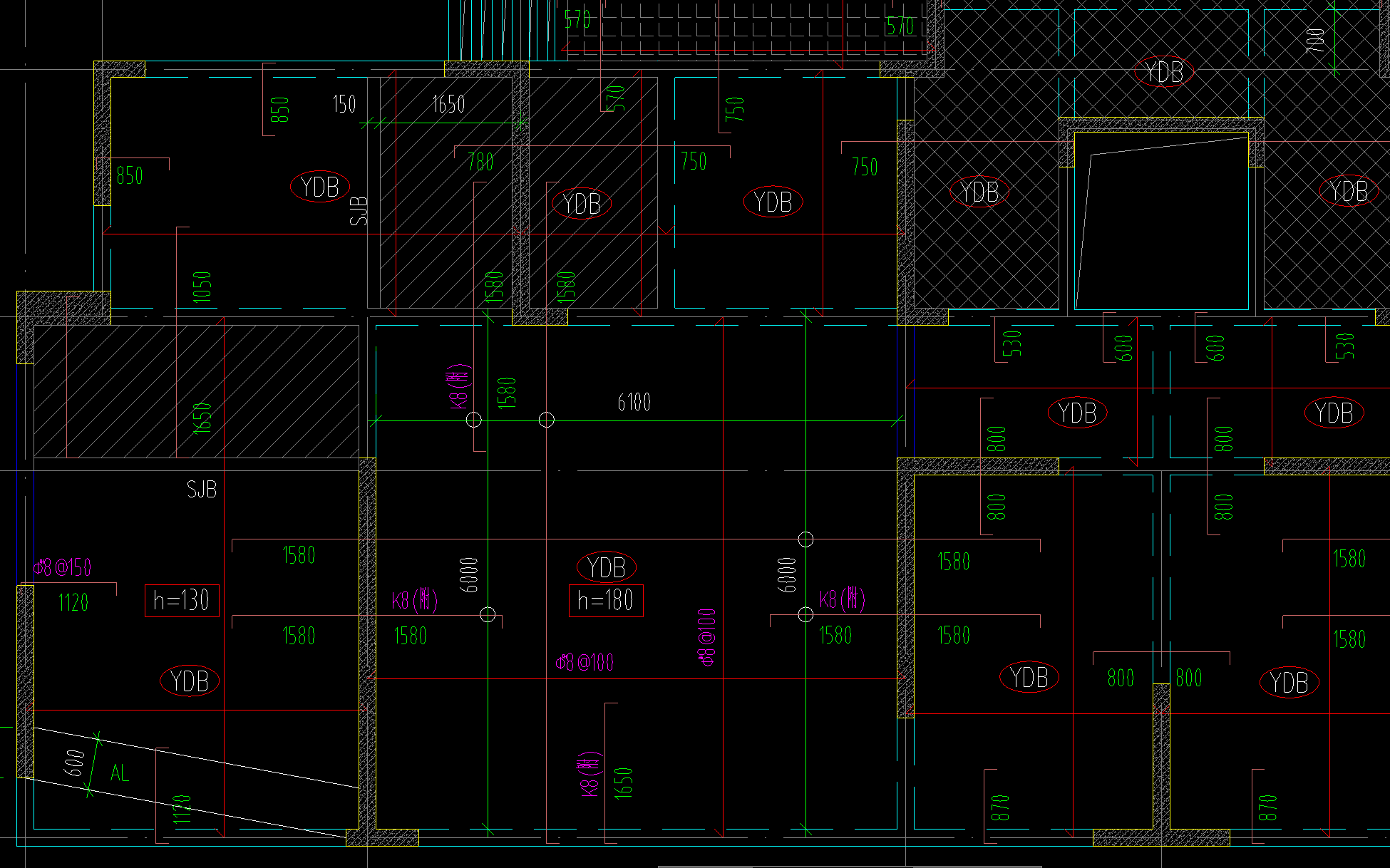Screen dimensions: 1390x868
Task: Select the horizontal magenta Φ8@100 annotation
Action: click(585, 663)
